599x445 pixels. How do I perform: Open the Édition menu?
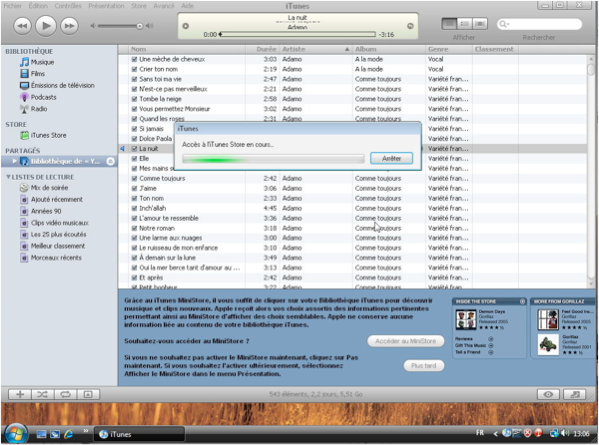[38, 6]
